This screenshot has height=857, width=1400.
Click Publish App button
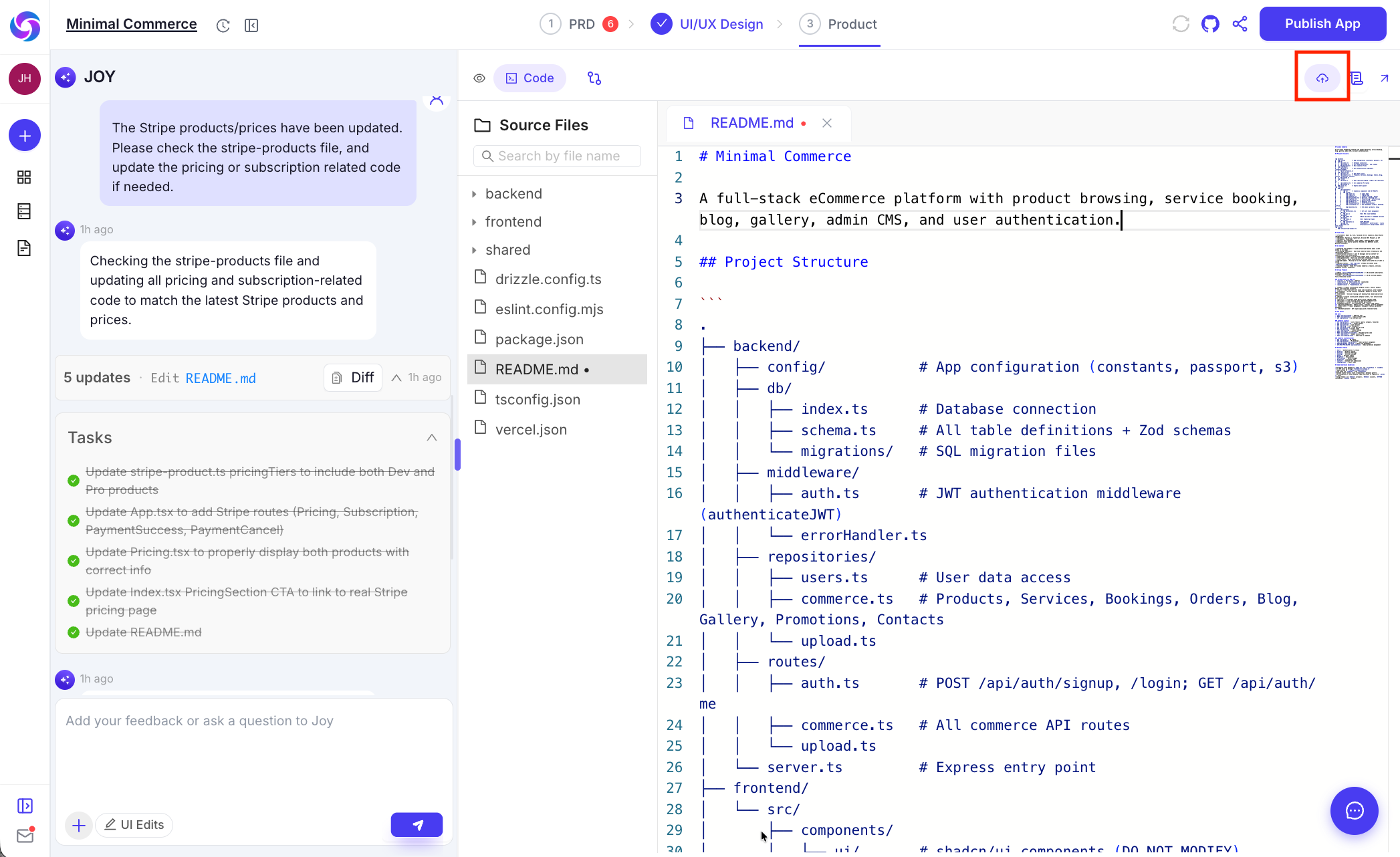pyautogui.click(x=1322, y=24)
